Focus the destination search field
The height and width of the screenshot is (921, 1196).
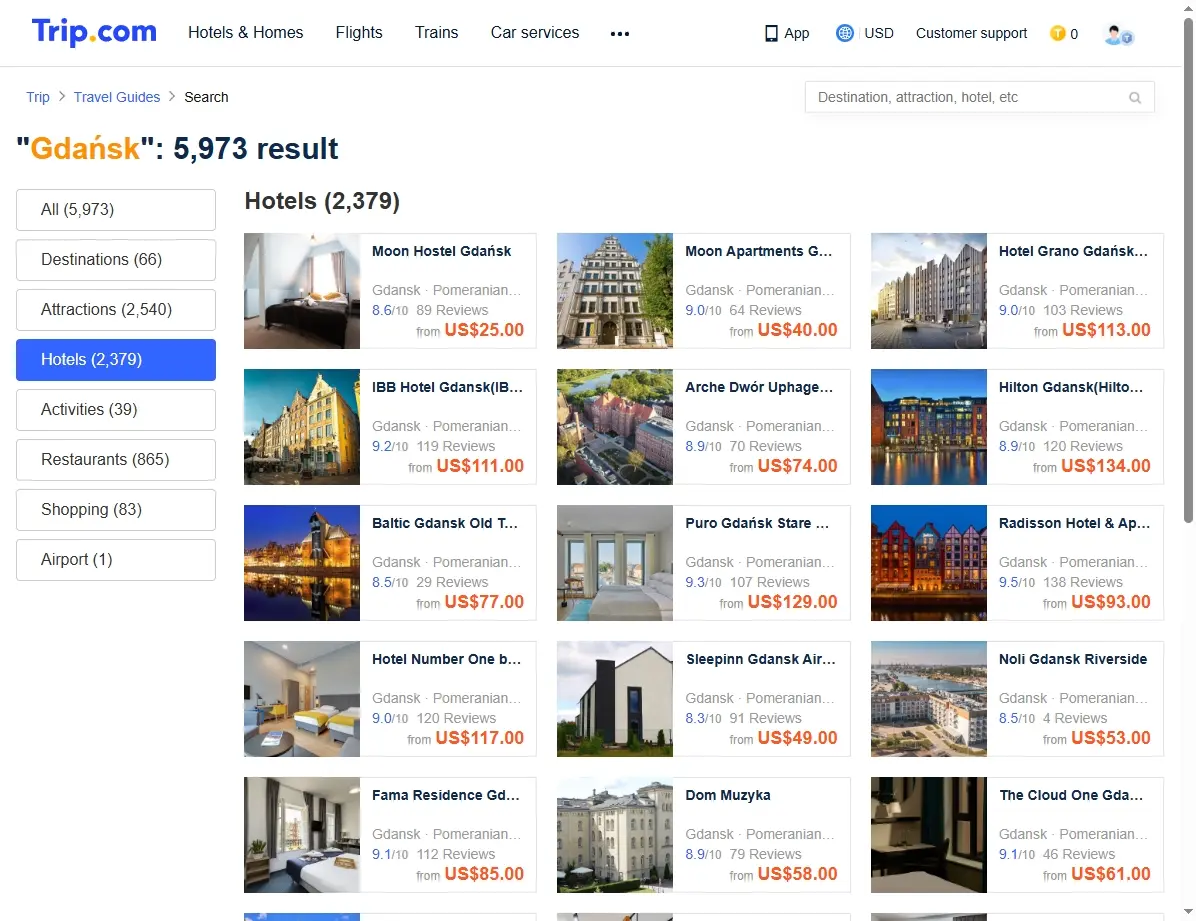pos(979,97)
